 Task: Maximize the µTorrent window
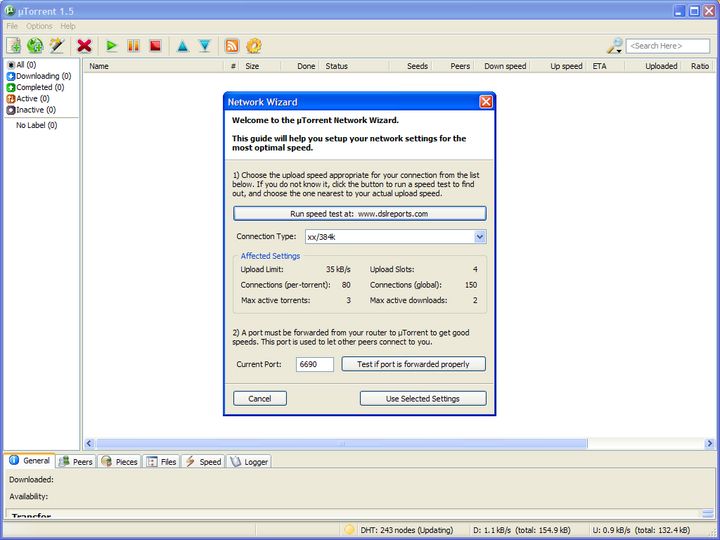(694, 11)
